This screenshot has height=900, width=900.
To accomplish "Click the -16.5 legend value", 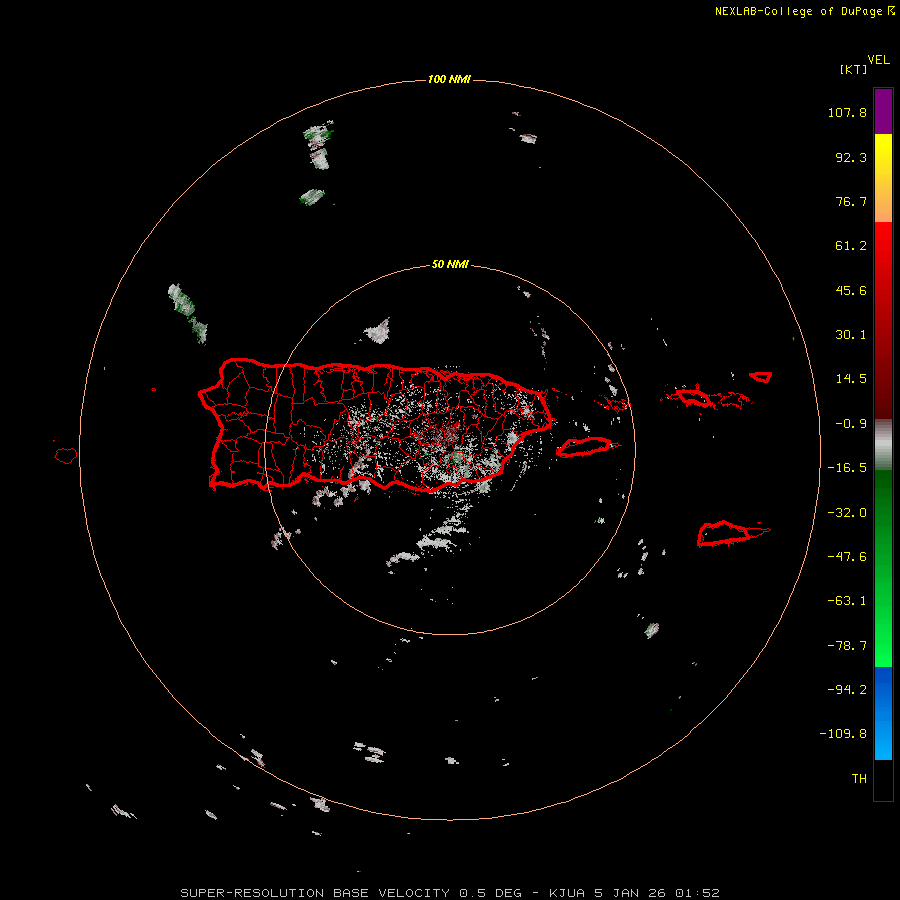I will click(847, 468).
